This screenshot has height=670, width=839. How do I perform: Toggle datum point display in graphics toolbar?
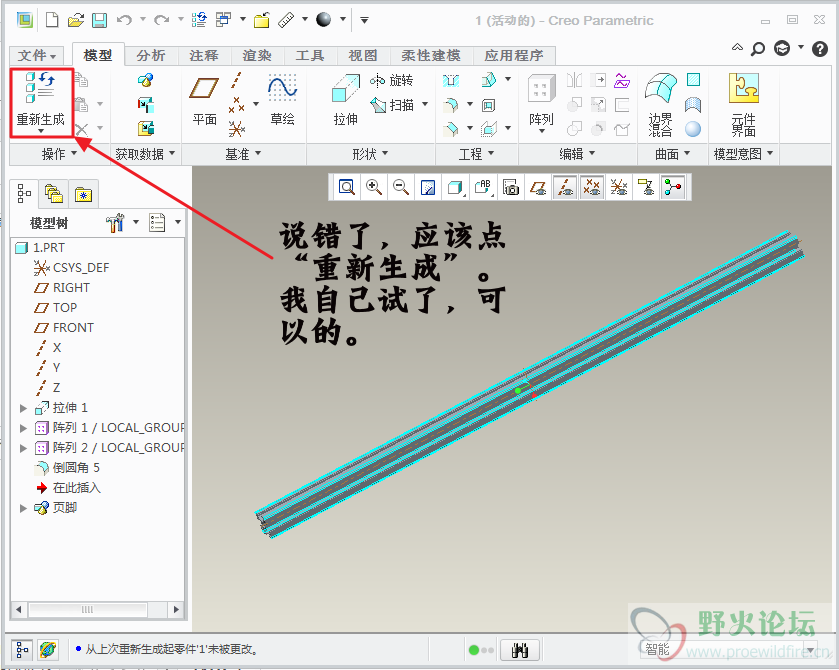[592, 187]
